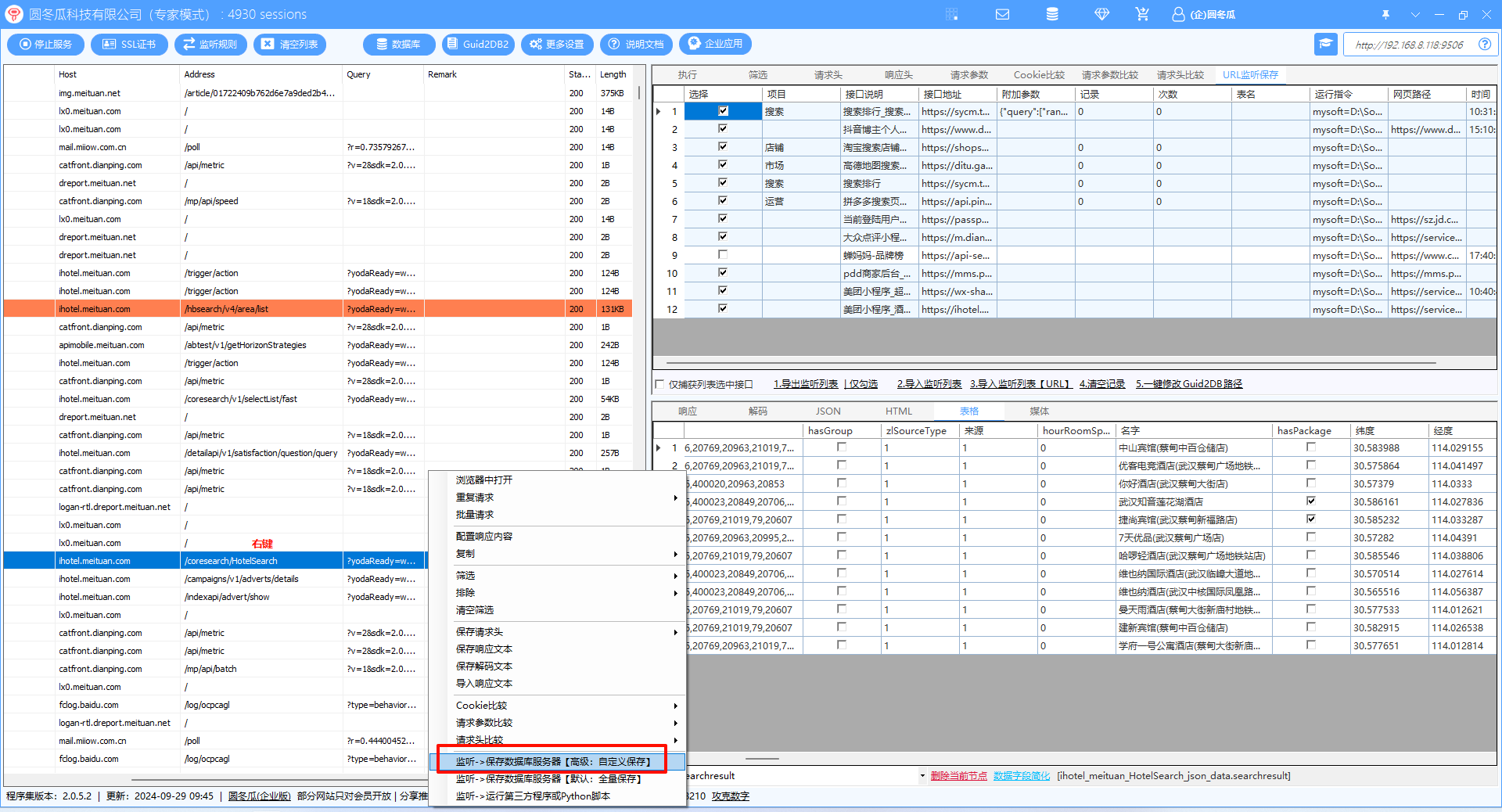The image size is (1502, 812).
Task: Select '监听->保存数据库服务器【高级:自定义保存】' menu item
Action: point(552,761)
